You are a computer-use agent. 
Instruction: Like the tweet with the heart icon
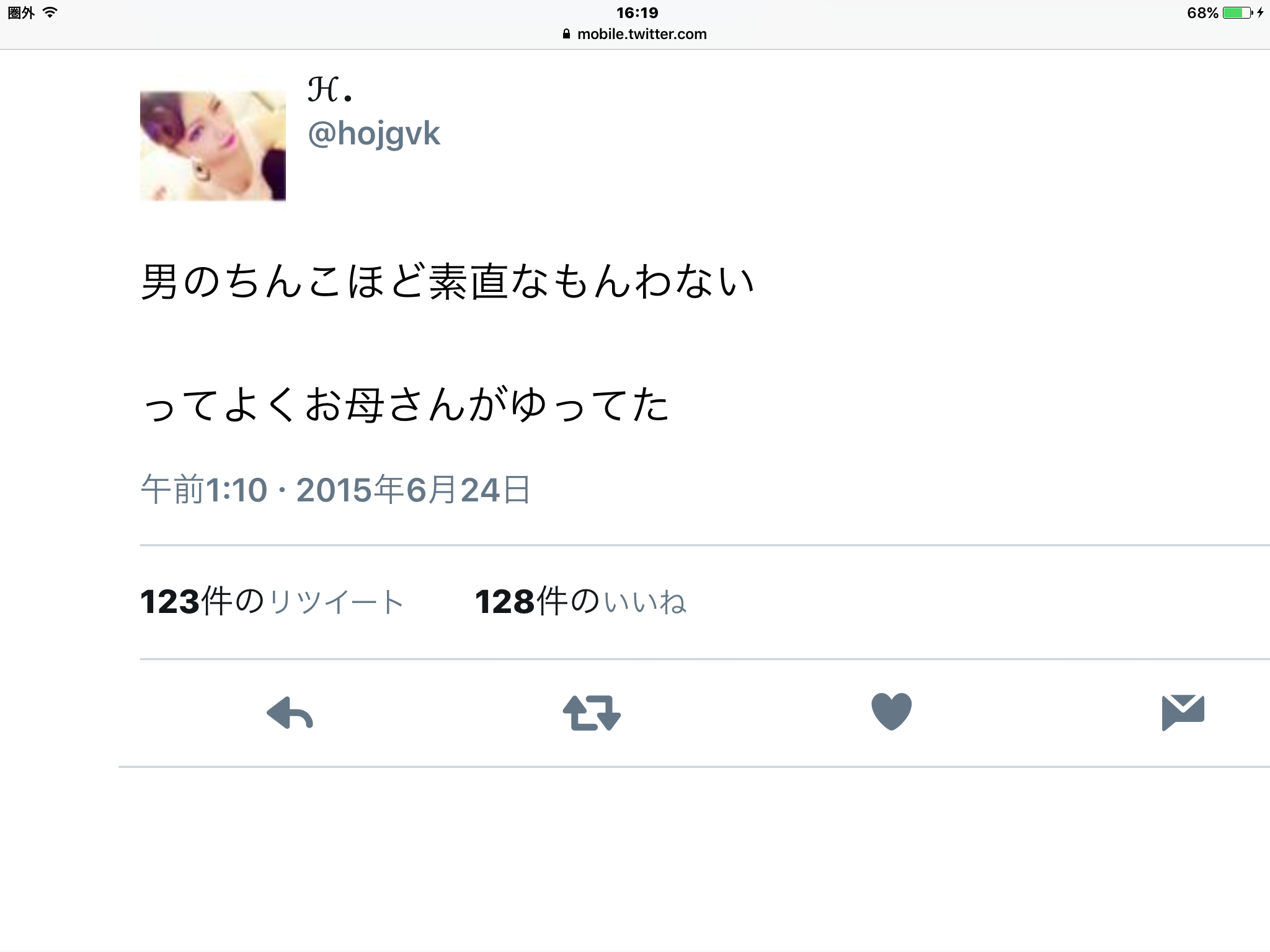(x=892, y=712)
